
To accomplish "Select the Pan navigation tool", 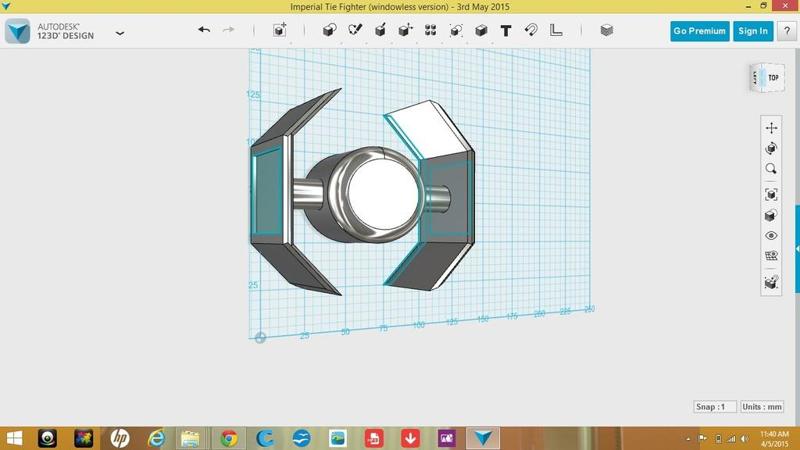I will [x=771, y=128].
